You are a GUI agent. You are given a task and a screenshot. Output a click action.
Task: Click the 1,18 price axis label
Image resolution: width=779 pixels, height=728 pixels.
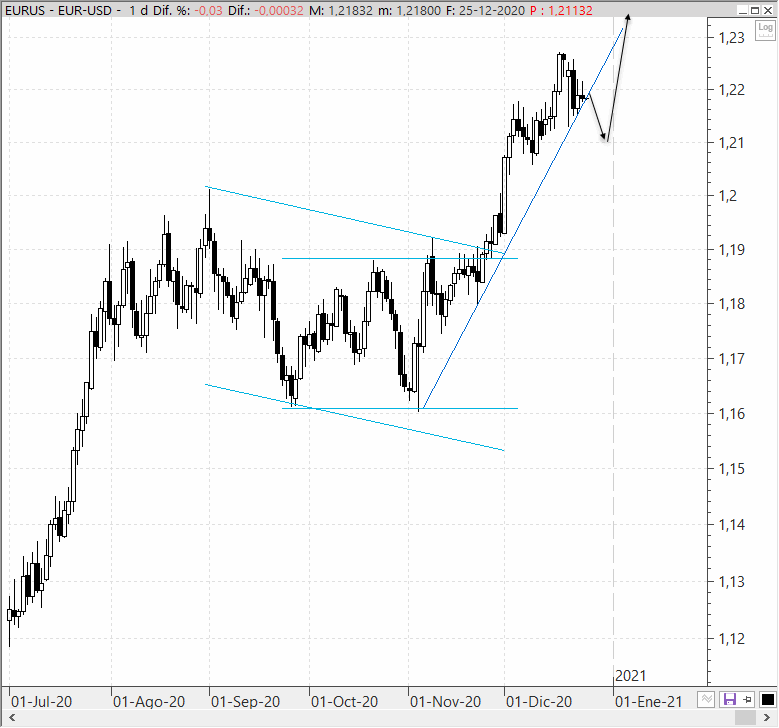tap(732, 304)
